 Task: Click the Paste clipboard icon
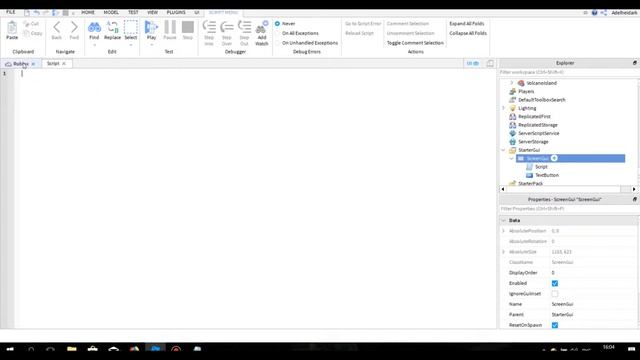coord(12,27)
